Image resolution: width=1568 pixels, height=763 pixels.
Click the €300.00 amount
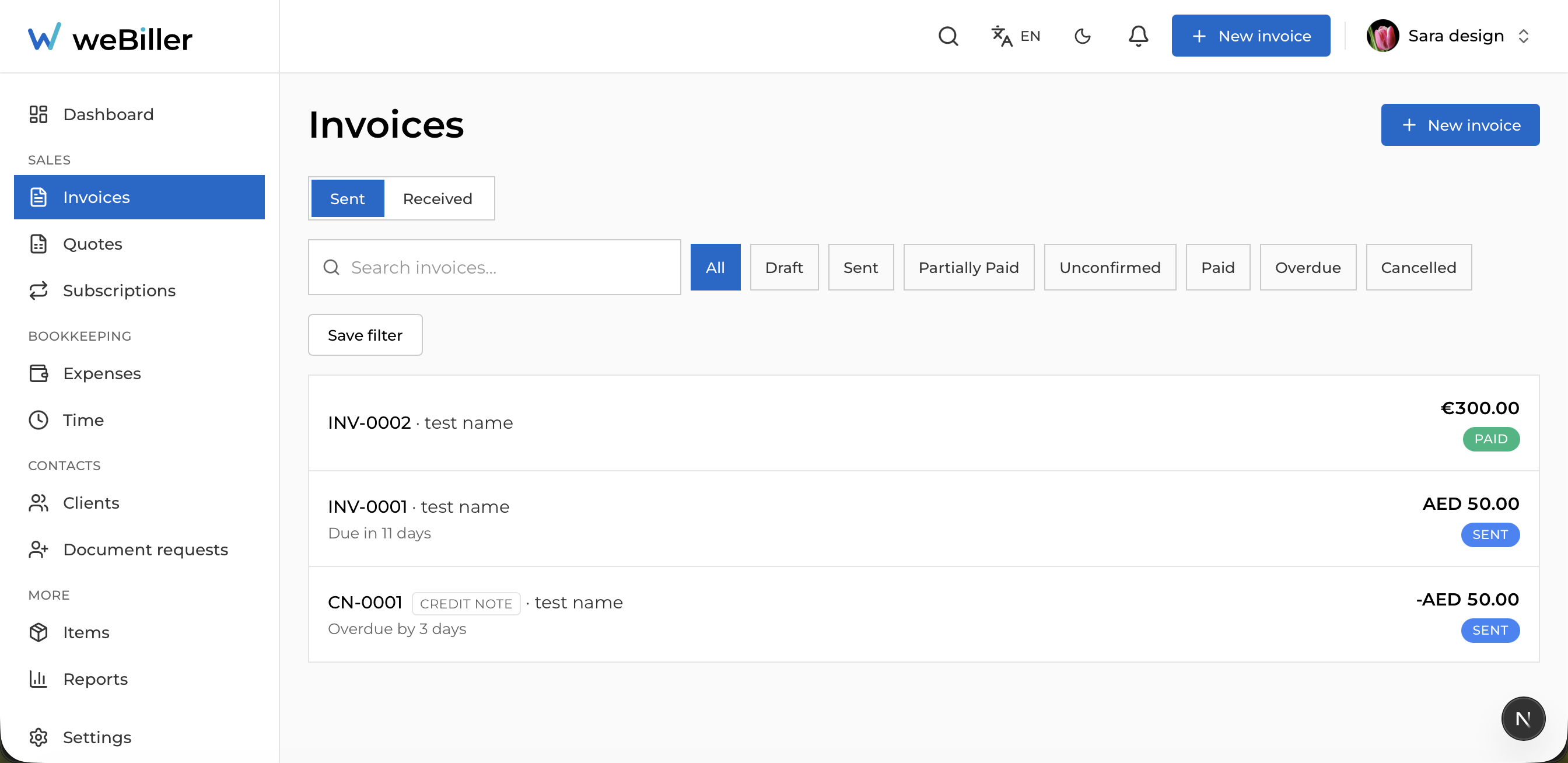pyautogui.click(x=1480, y=408)
